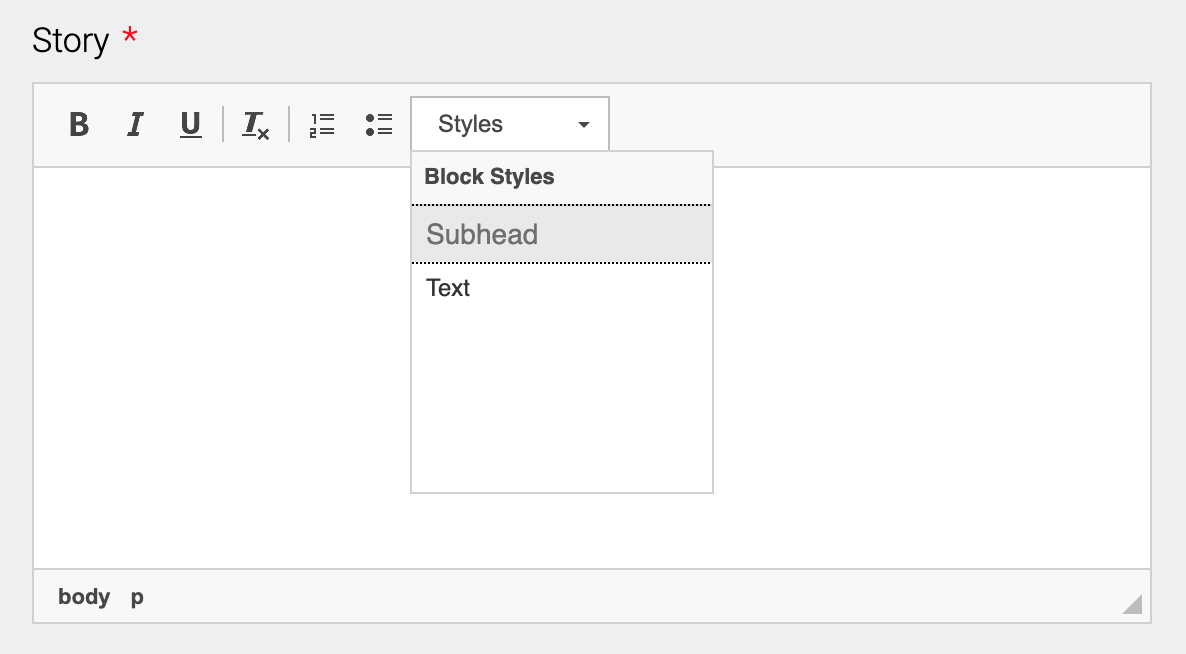The height and width of the screenshot is (654, 1186).
Task: Toggle bold off using the B toolbar icon
Action: pos(78,124)
